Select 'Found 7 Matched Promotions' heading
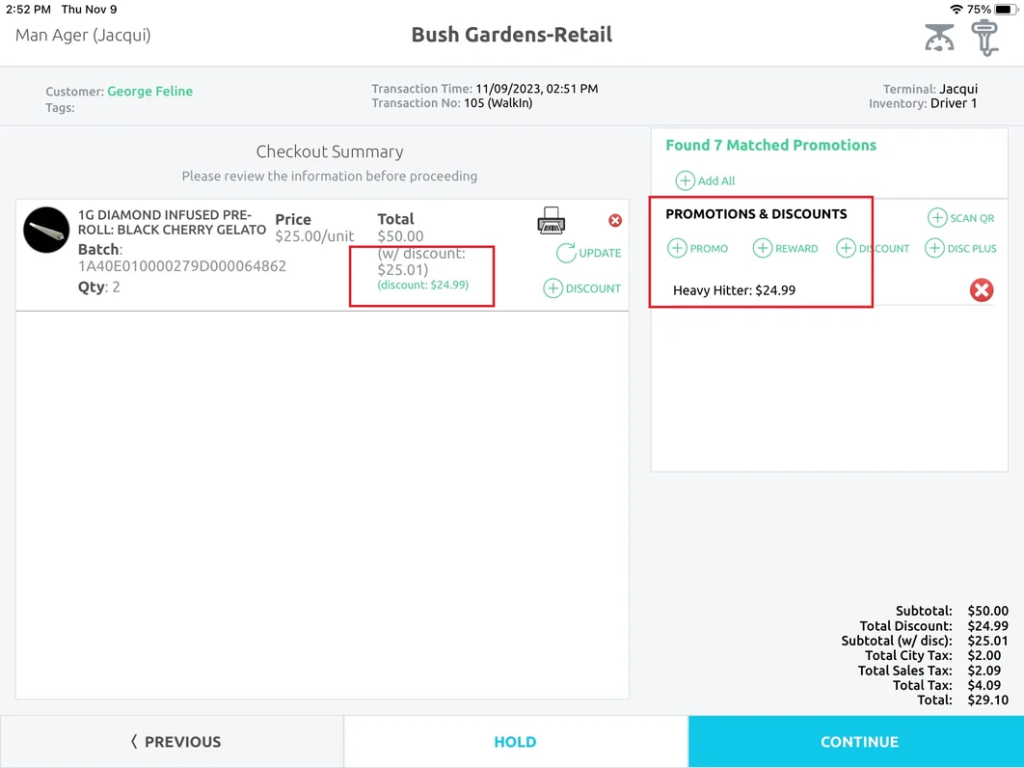Image resolution: width=1024 pixels, height=768 pixels. [x=771, y=145]
